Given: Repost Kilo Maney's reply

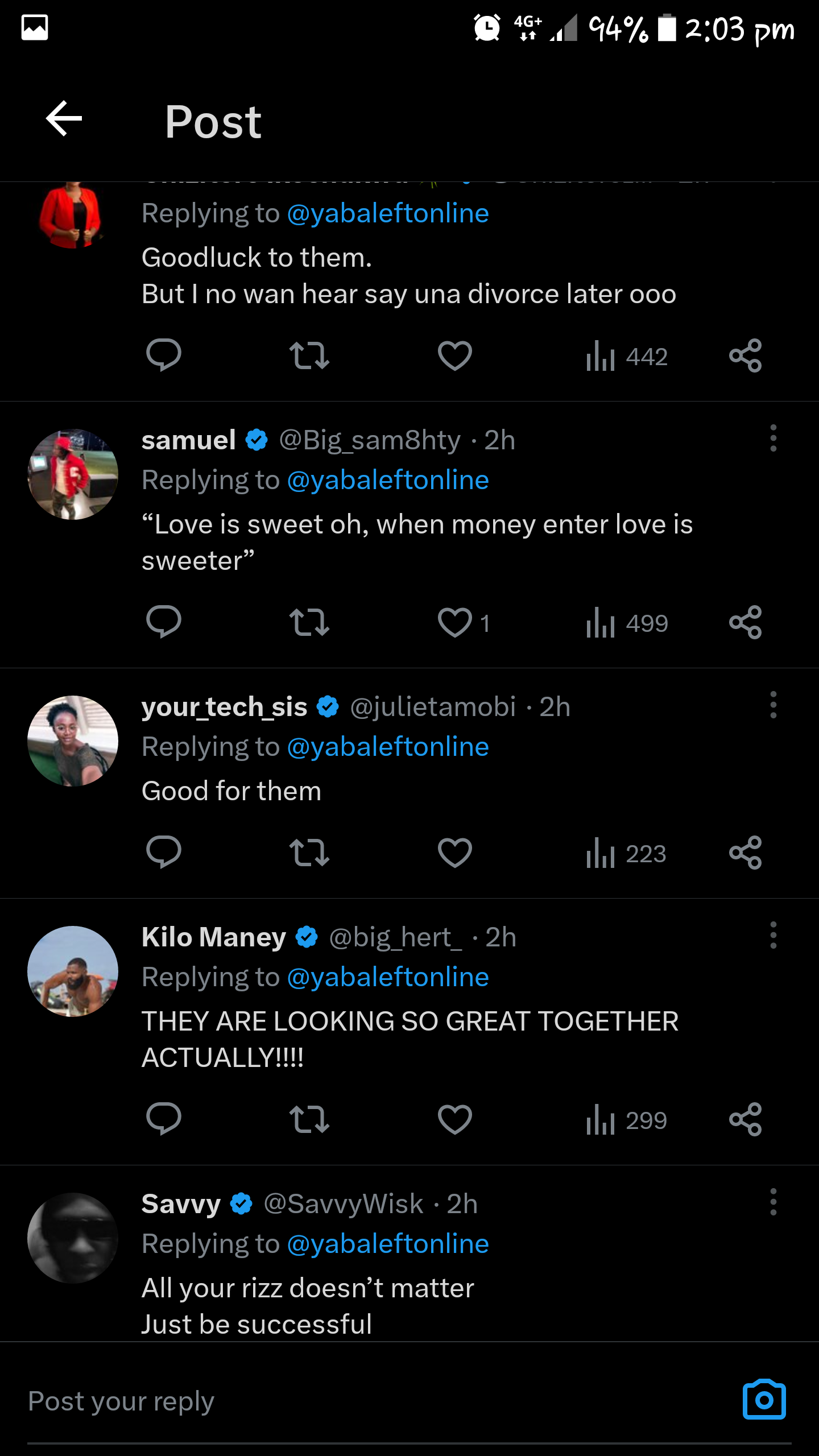Looking at the screenshot, I should (309, 1119).
